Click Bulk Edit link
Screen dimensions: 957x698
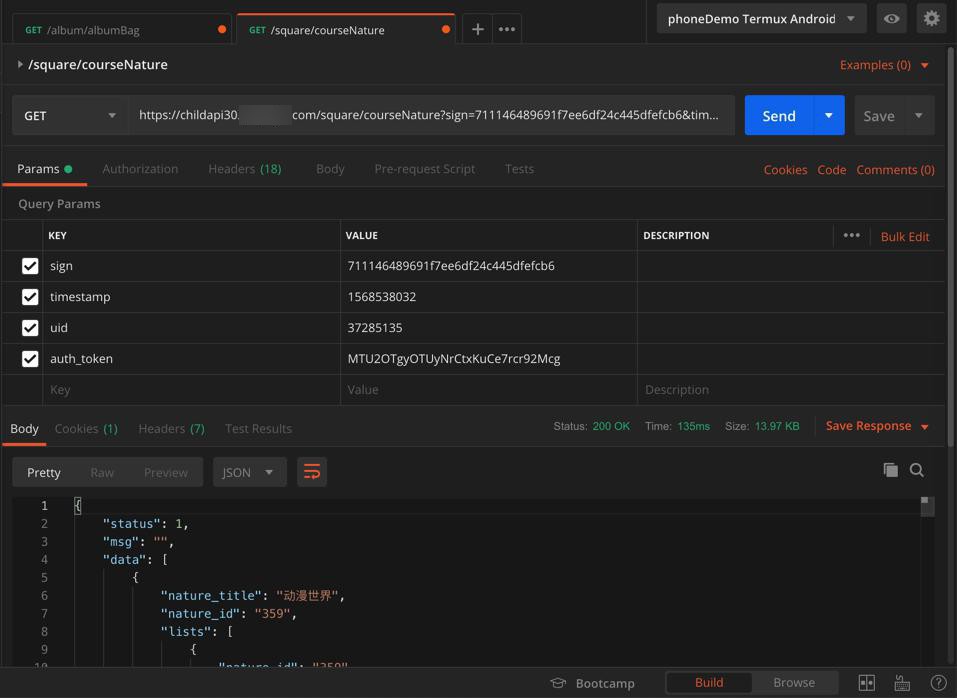(x=905, y=237)
